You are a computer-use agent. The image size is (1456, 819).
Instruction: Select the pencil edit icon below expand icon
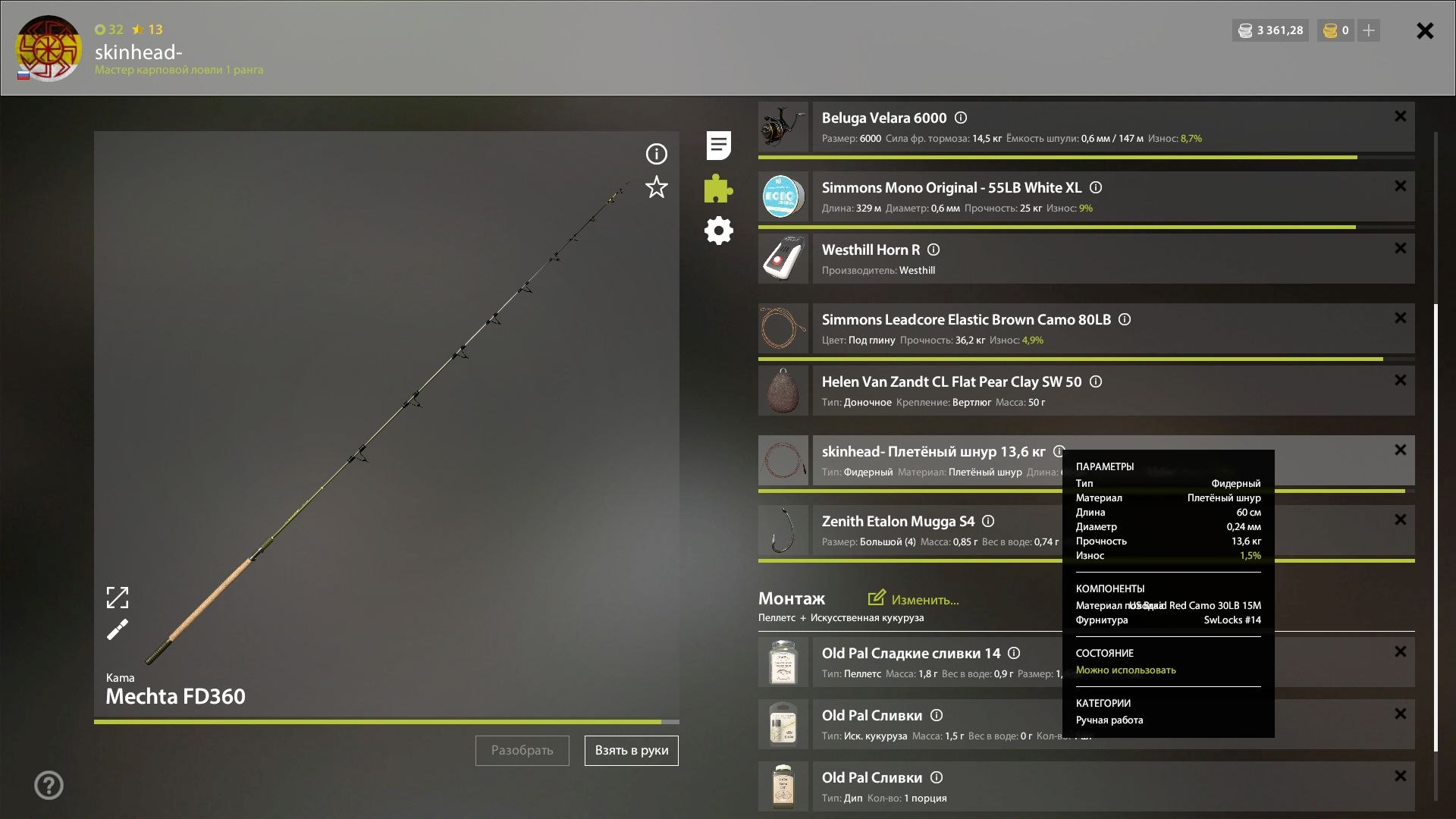(118, 630)
